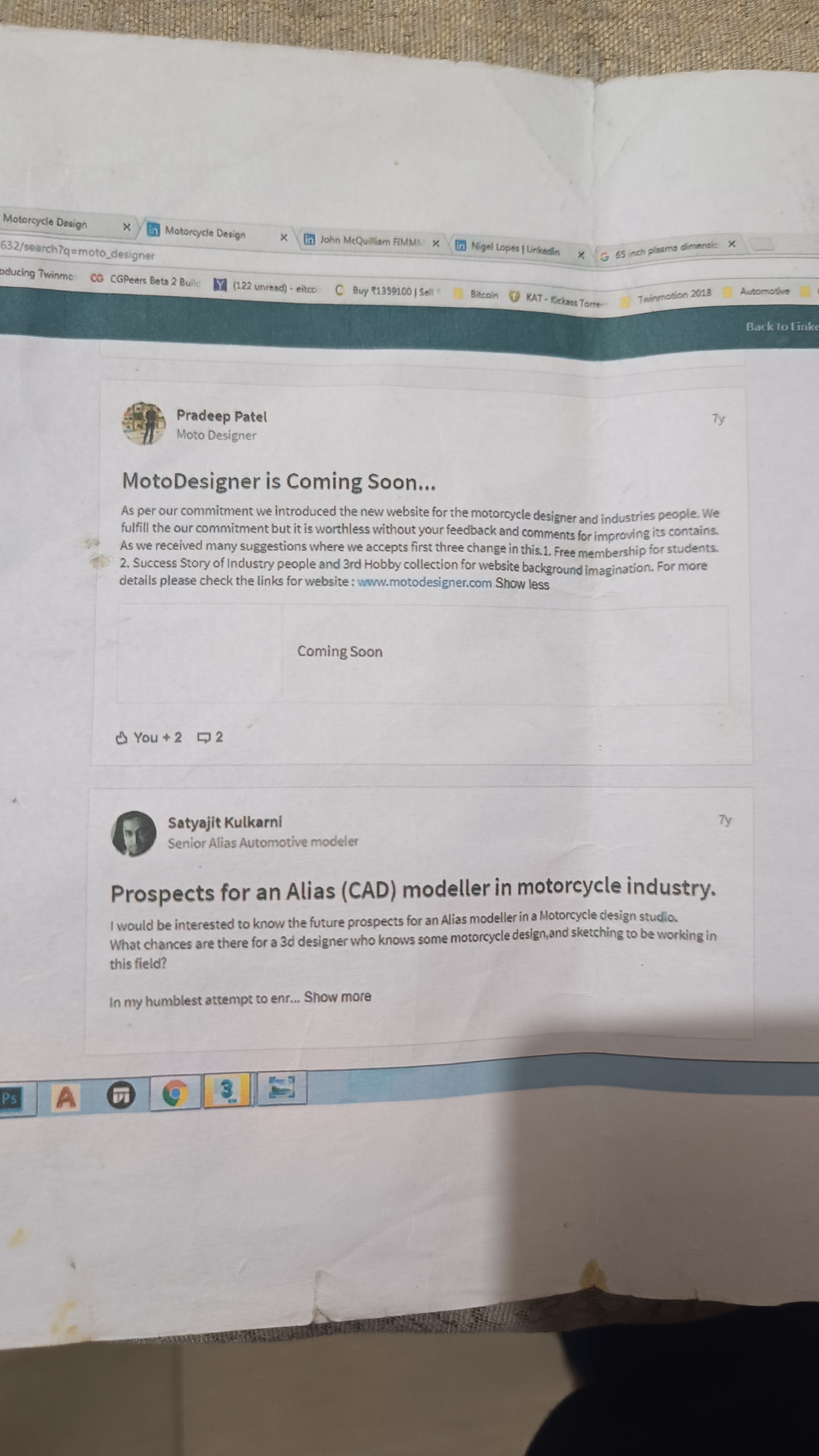Close the 65 inch plasma tab
This screenshot has width=819, height=1456.
tap(732, 244)
